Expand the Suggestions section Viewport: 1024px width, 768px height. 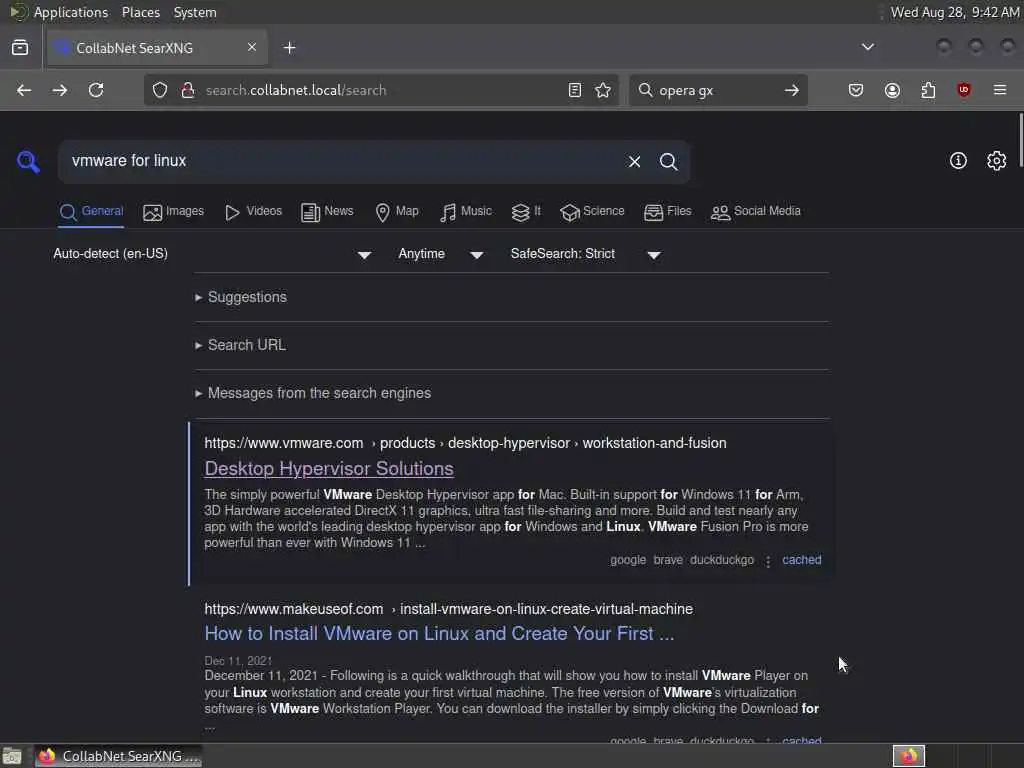[241, 297]
